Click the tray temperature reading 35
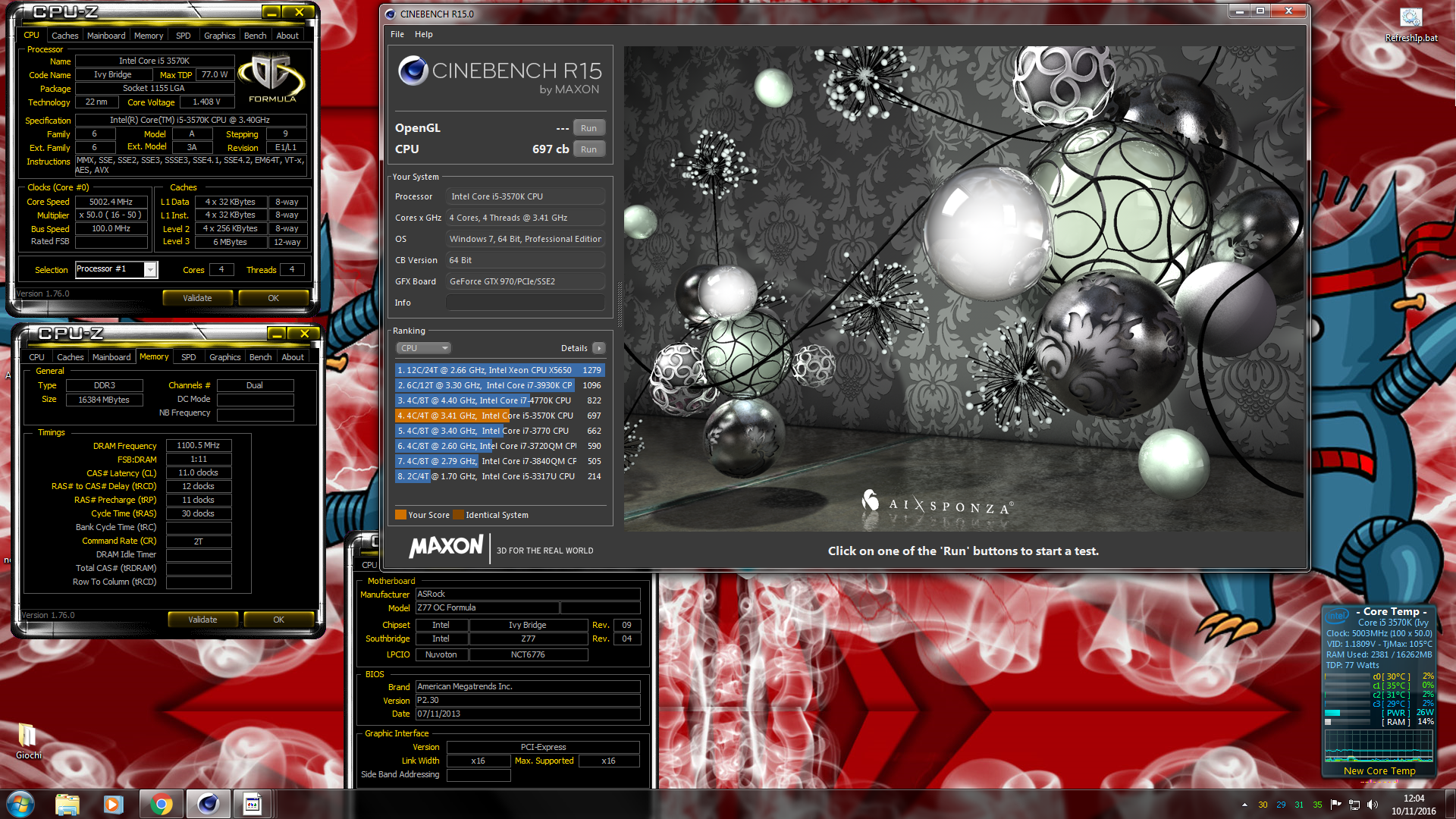Viewport: 1456px width, 819px height. tap(1317, 805)
